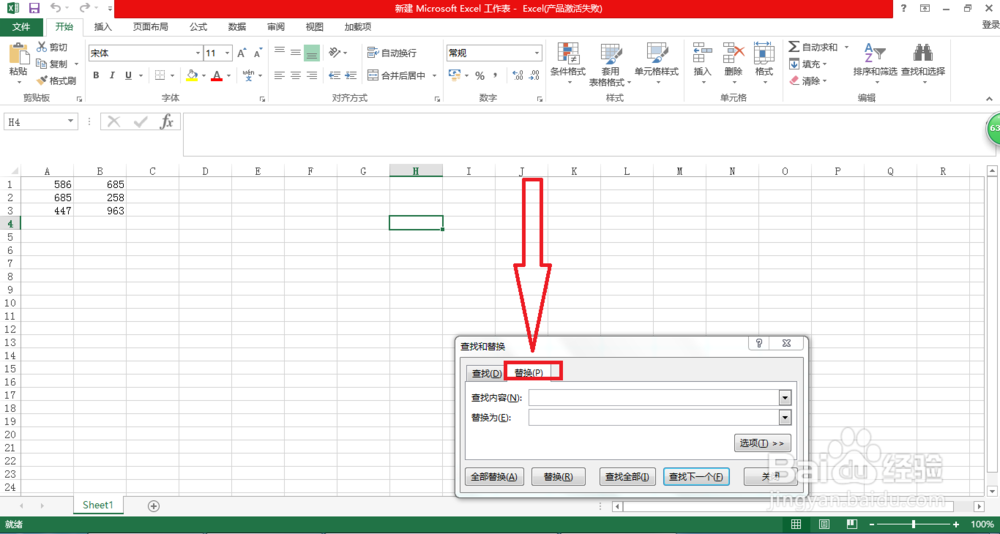Toggle Bold formatting
1000x534 pixels.
click(96, 75)
